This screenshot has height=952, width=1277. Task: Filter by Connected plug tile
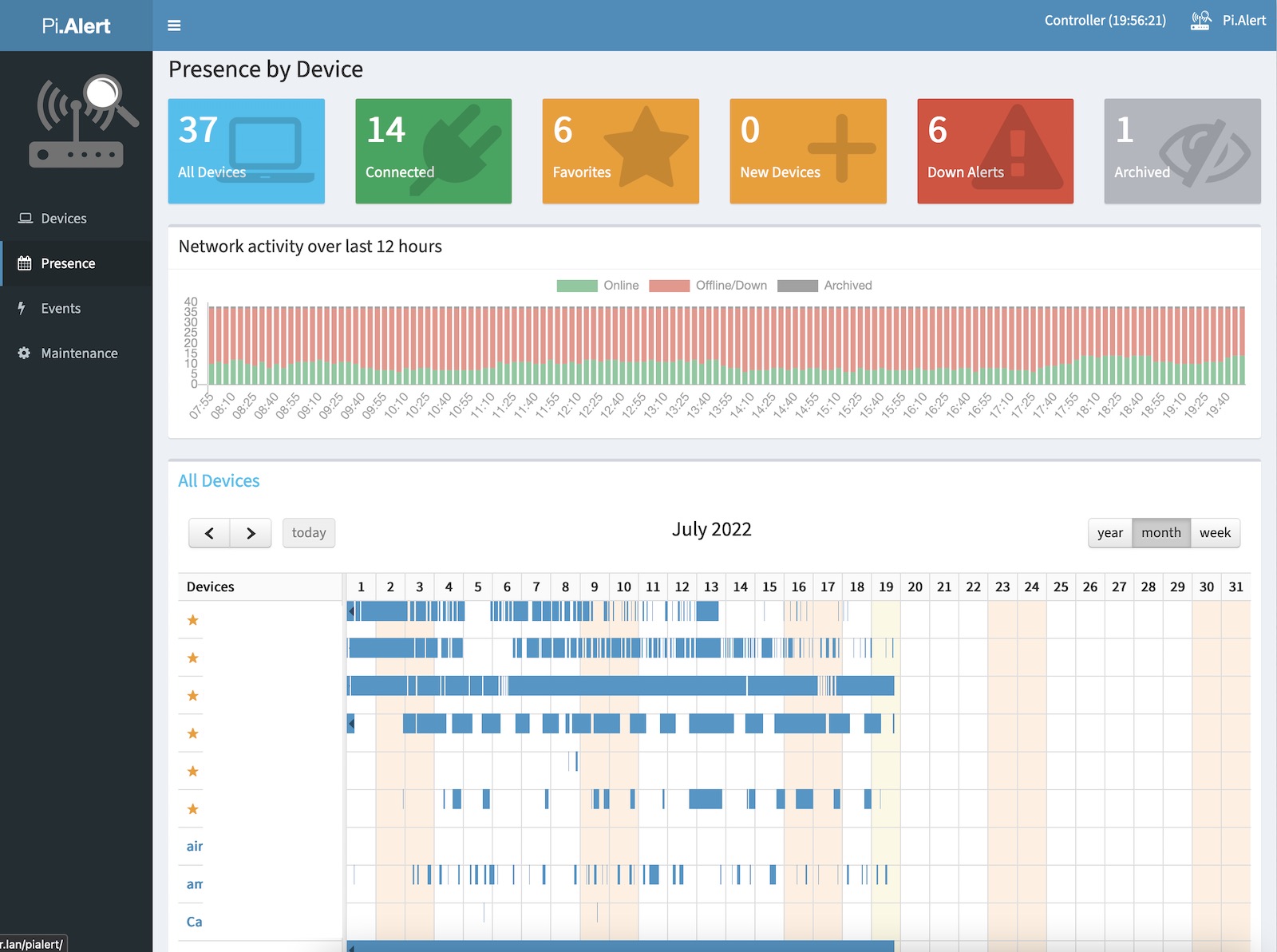click(433, 151)
